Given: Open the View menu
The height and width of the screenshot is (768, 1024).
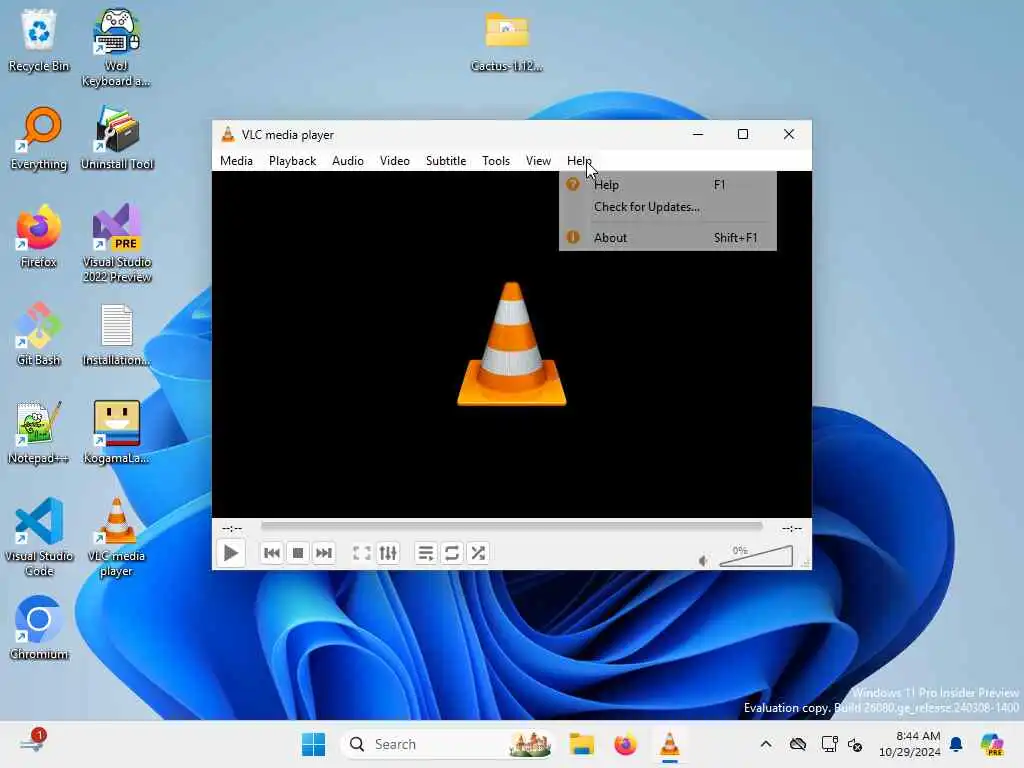Looking at the screenshot, I should 539,161.
